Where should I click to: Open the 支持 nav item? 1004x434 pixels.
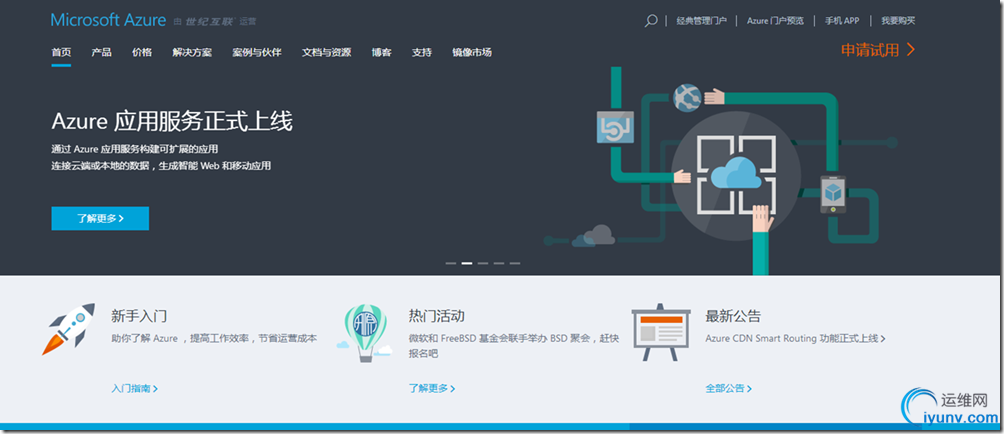click(421, 52)
